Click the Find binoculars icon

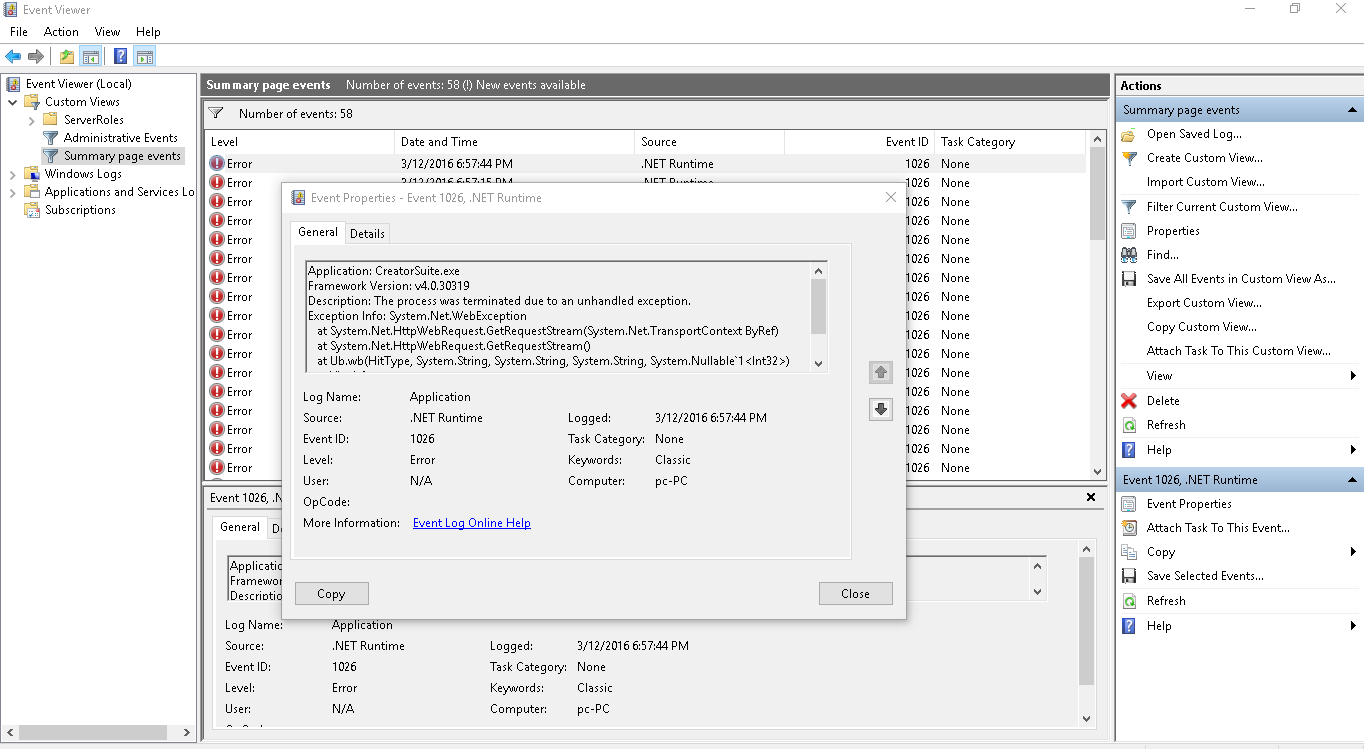[x=1129, y=255]
